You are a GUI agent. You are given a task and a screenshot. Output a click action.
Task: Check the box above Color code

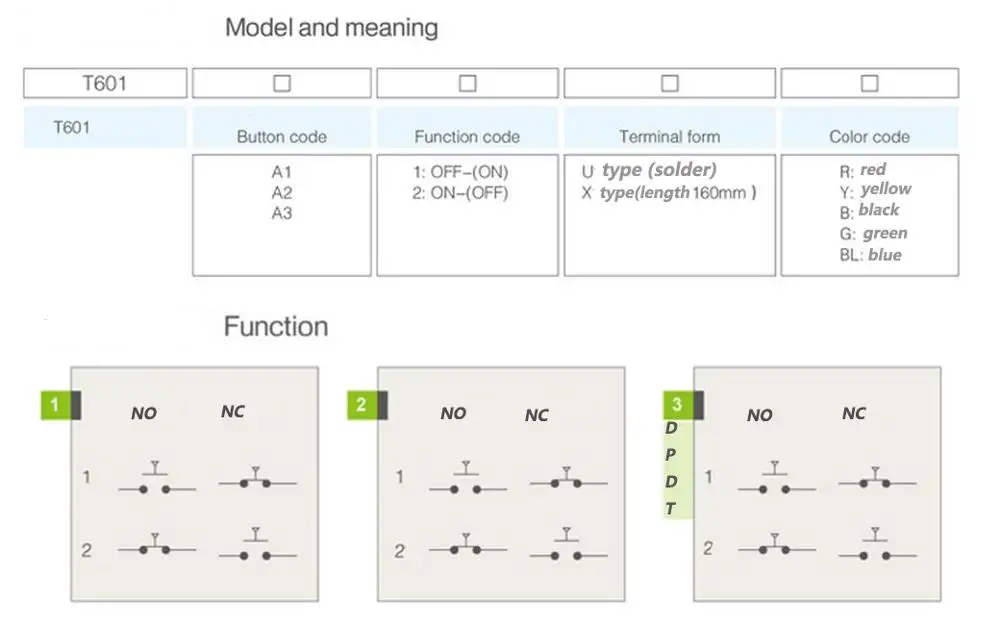point(869,83)
